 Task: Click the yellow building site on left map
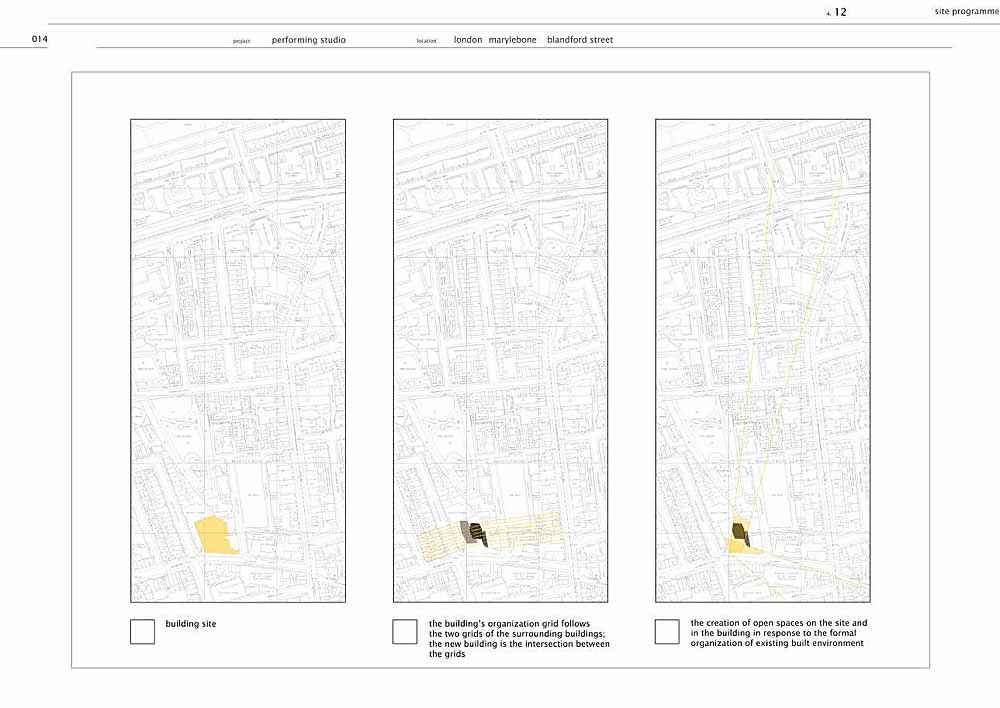point(215,535)
